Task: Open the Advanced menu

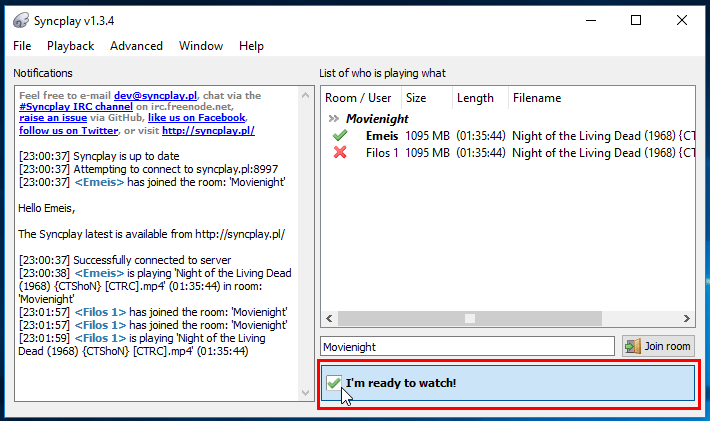Action: [x=136, y=46]
